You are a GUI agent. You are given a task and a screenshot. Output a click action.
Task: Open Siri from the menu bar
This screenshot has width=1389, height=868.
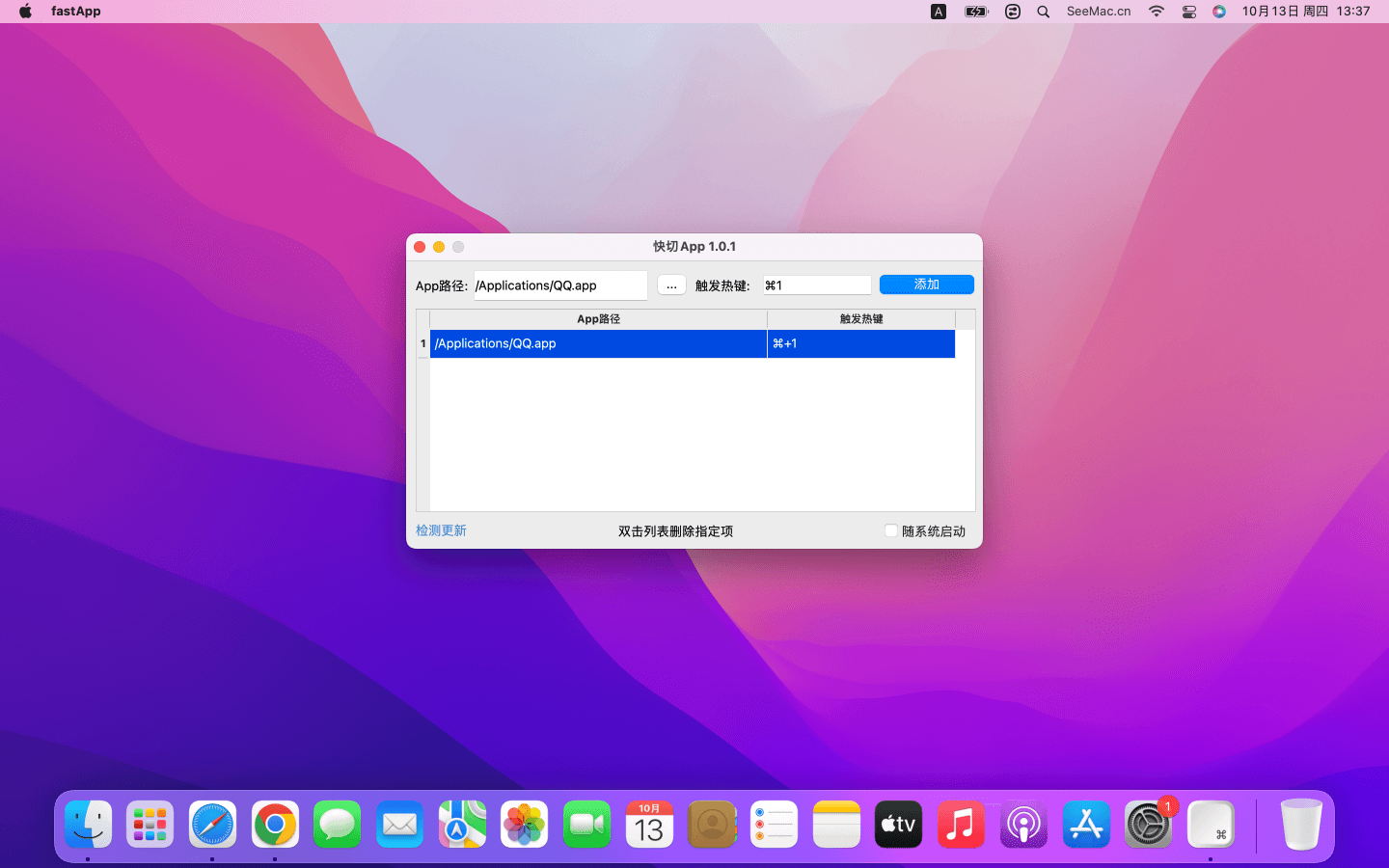tap(1219, 12)
